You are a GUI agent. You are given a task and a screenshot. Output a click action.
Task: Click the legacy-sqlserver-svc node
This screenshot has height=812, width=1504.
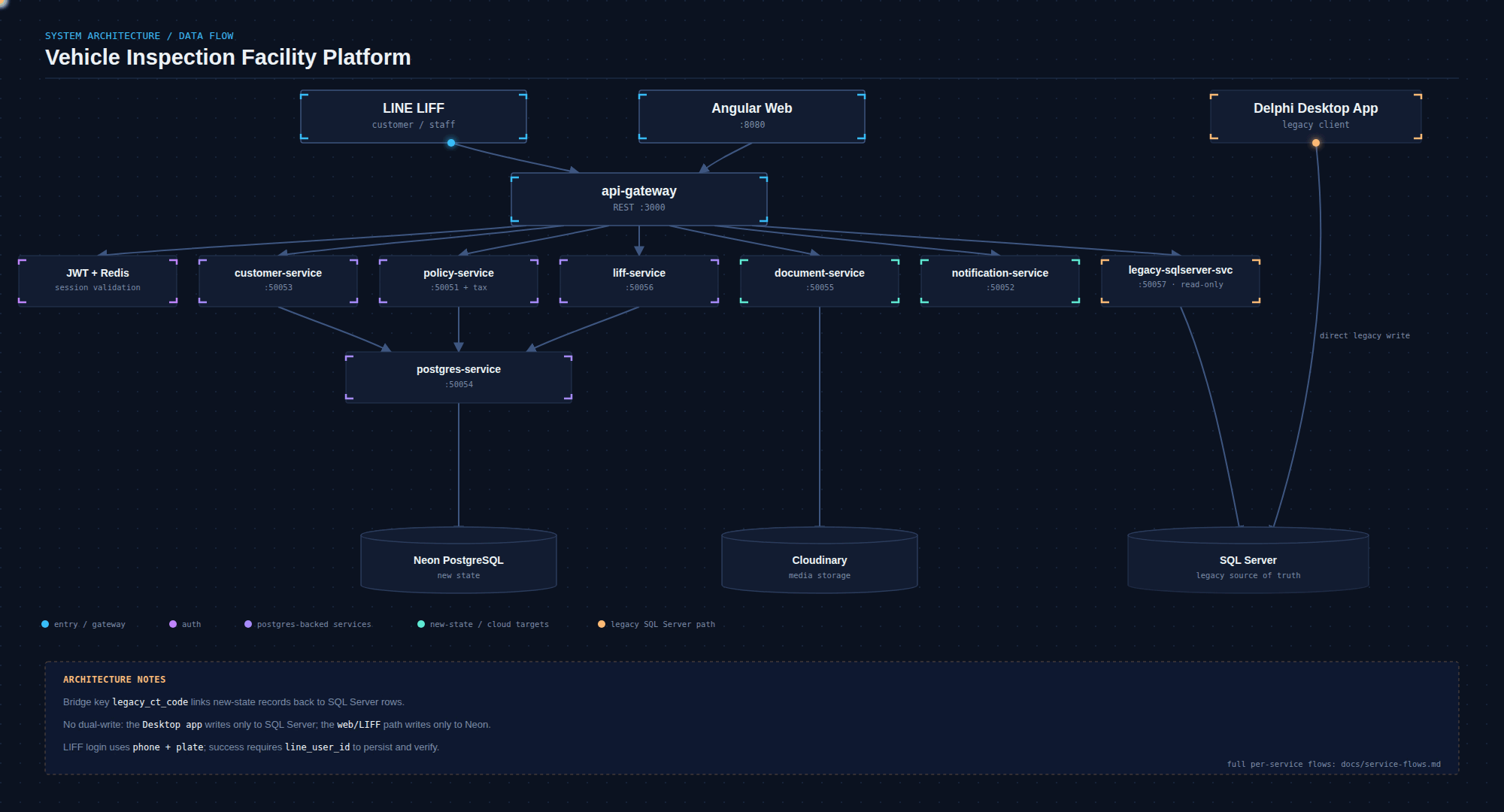[1181, 282]
